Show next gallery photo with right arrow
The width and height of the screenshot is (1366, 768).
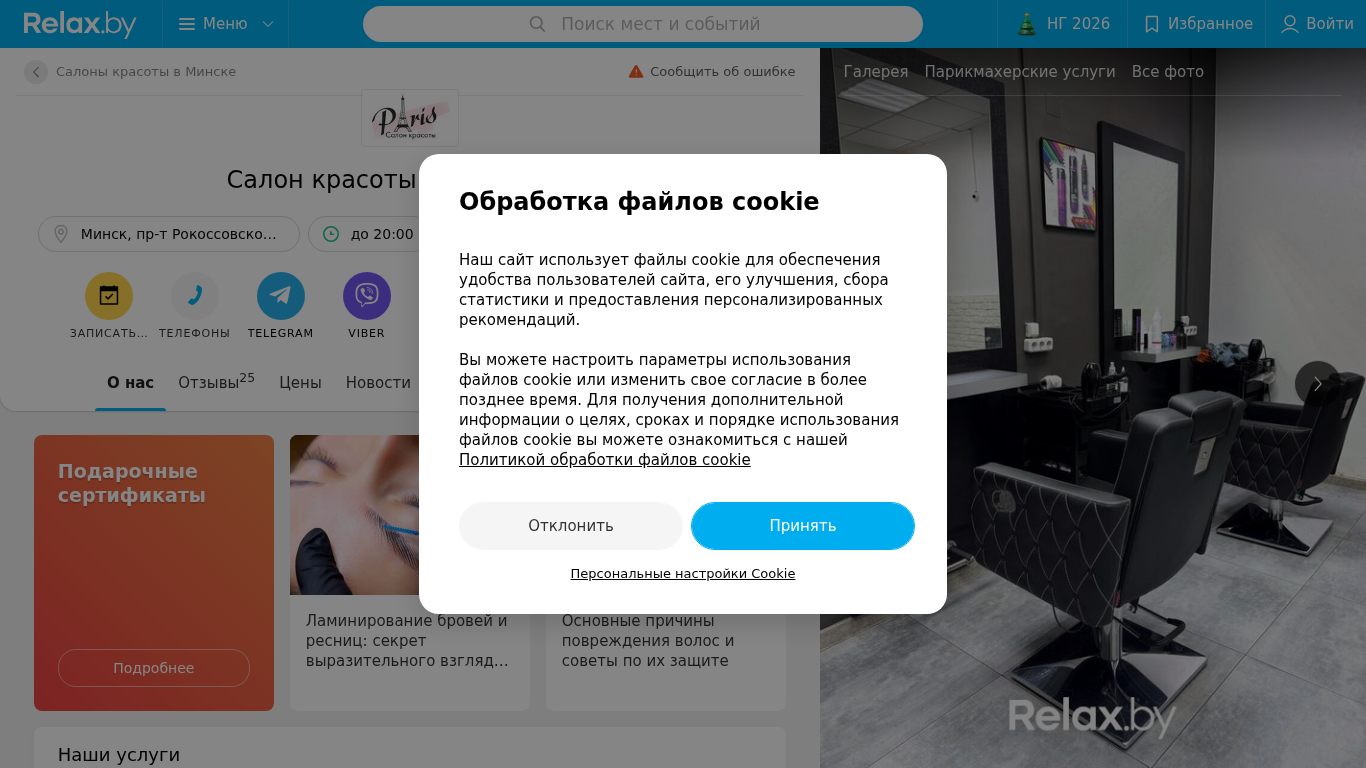point(1317,384)
